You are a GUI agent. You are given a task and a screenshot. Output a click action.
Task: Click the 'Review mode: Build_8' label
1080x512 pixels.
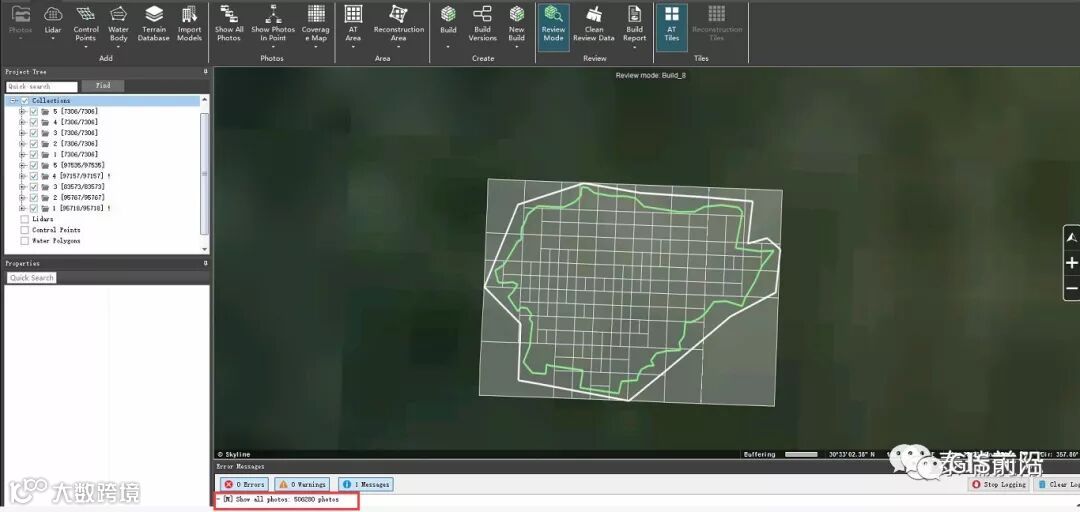coord(650,75)
